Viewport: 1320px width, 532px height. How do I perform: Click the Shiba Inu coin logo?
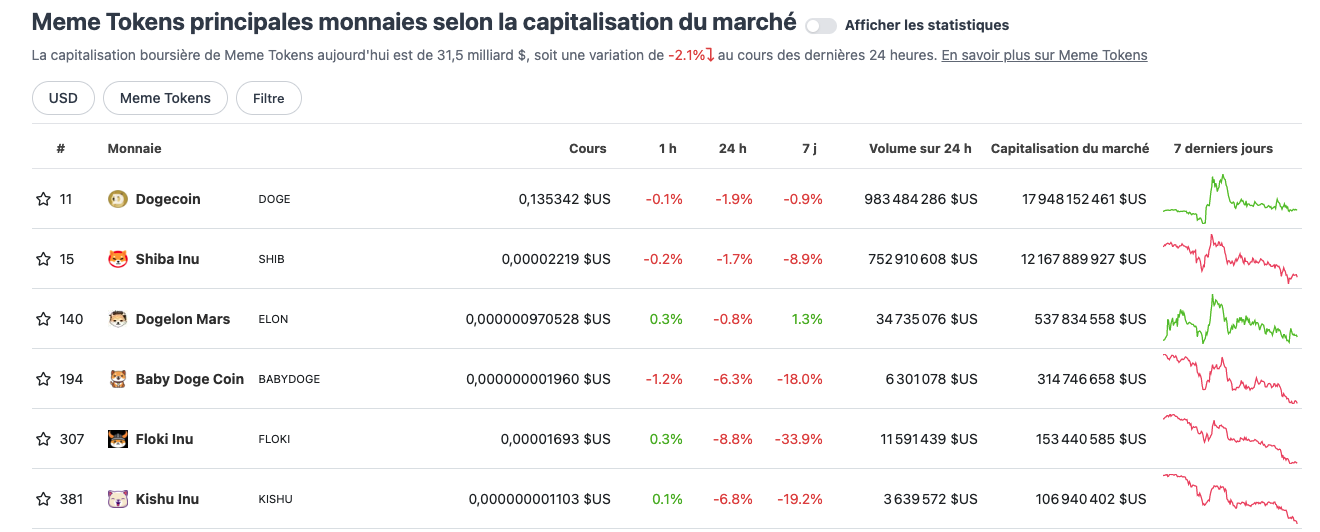tap(118, 259)
